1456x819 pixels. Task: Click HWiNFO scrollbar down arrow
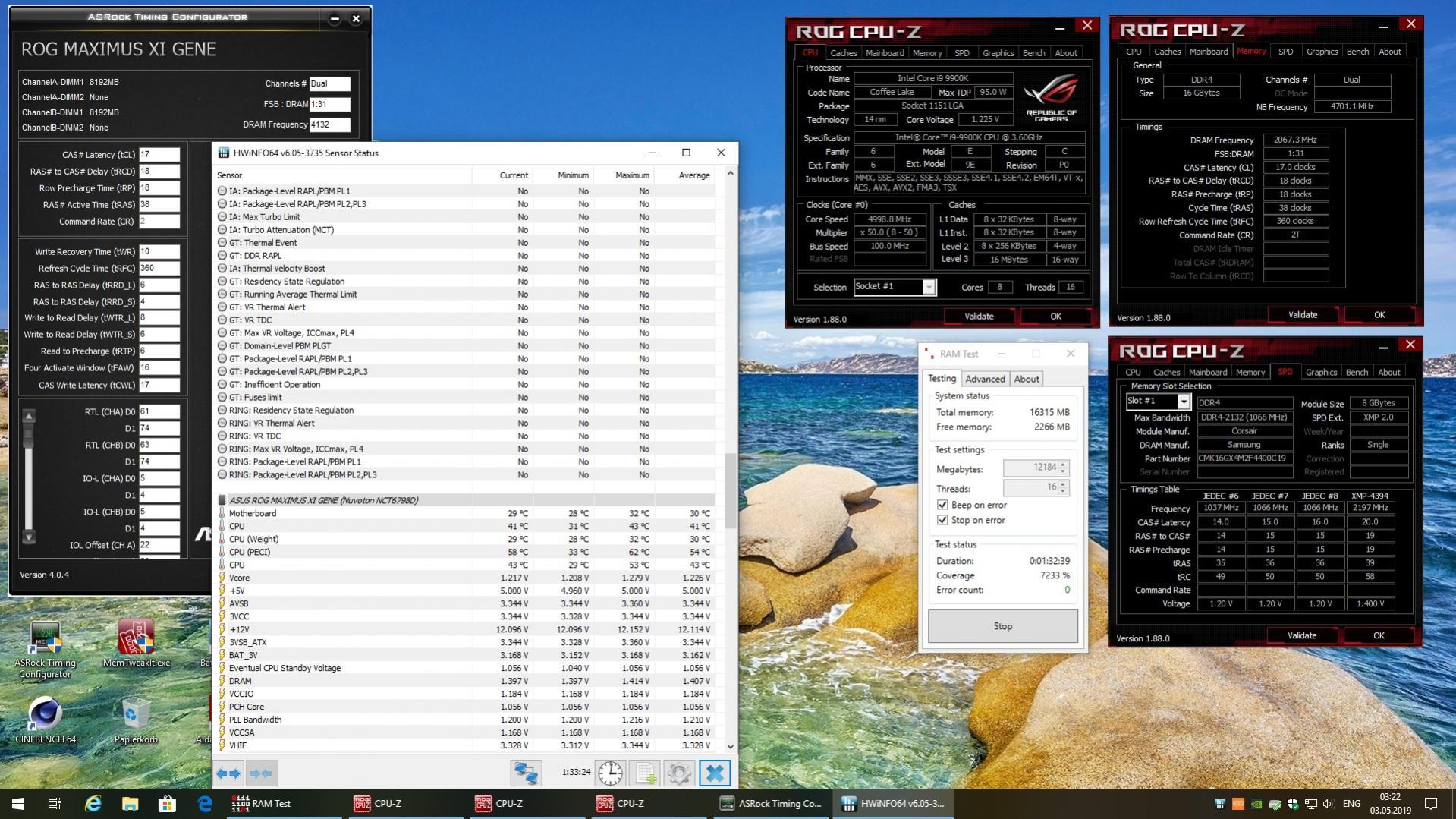[x=730, y=747]
